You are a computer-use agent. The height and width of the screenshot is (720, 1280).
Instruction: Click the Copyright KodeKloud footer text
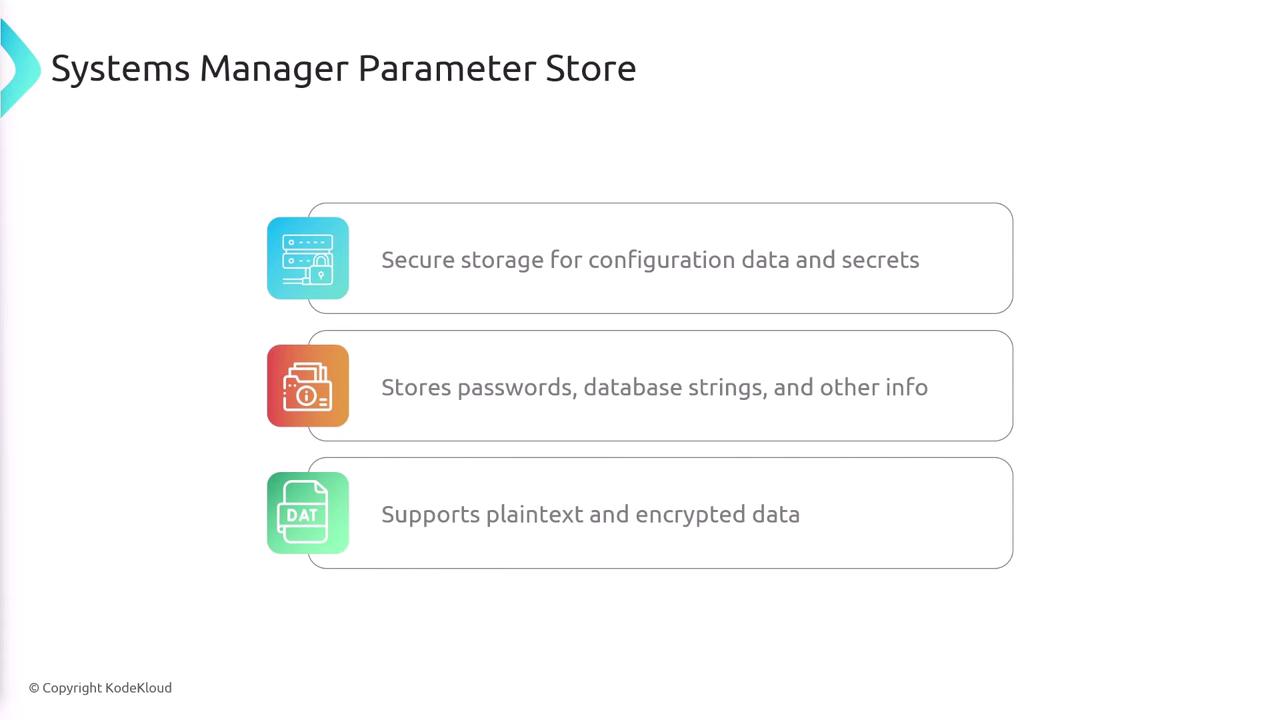100,688
